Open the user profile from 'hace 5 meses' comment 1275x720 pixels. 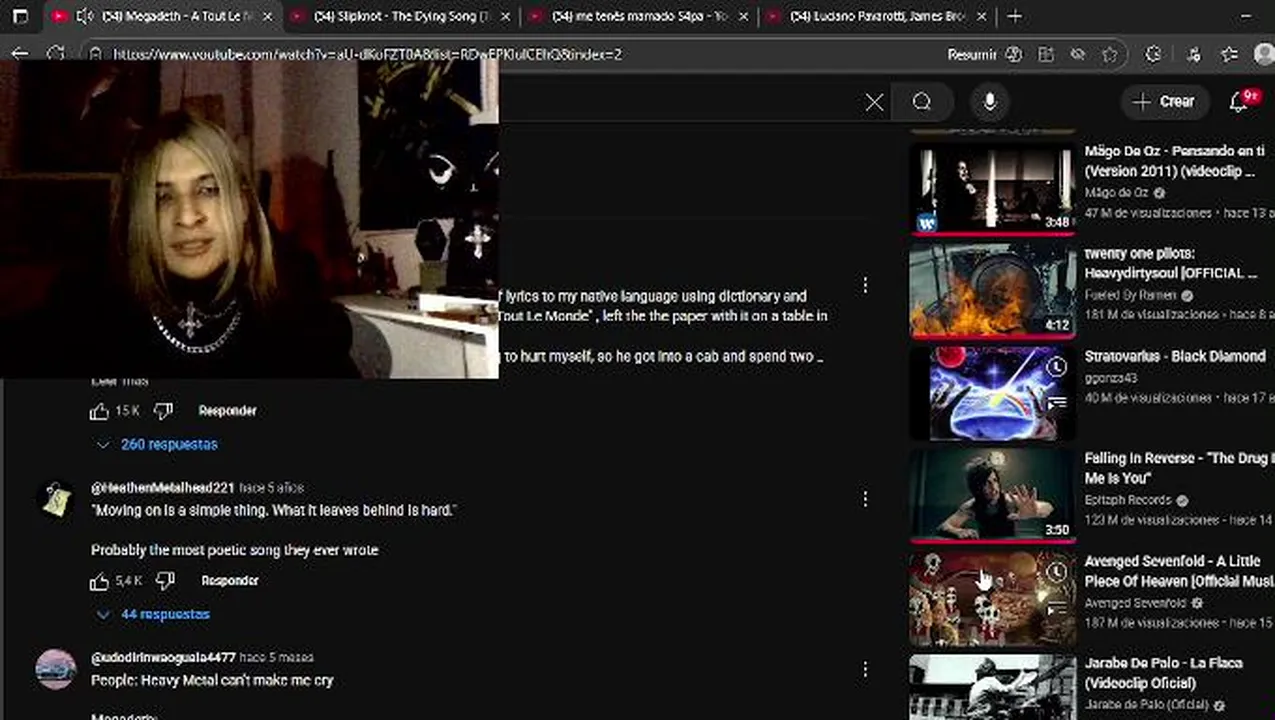click(x=163, y=658)
